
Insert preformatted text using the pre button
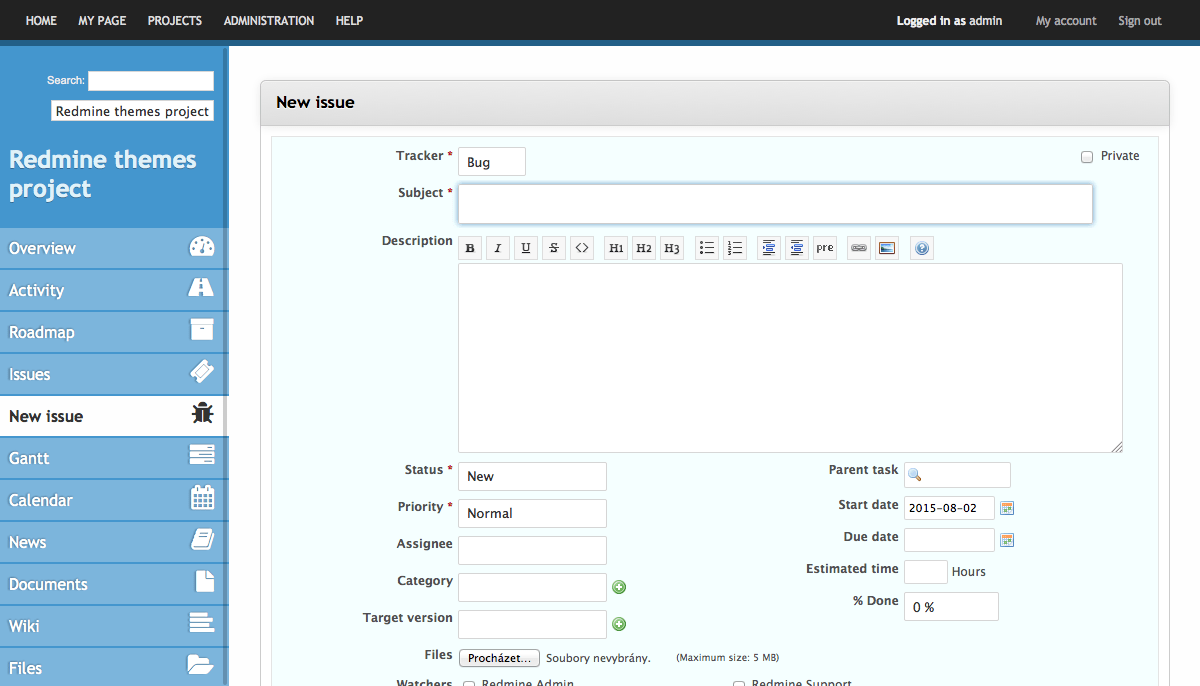[x=824, y=248]
